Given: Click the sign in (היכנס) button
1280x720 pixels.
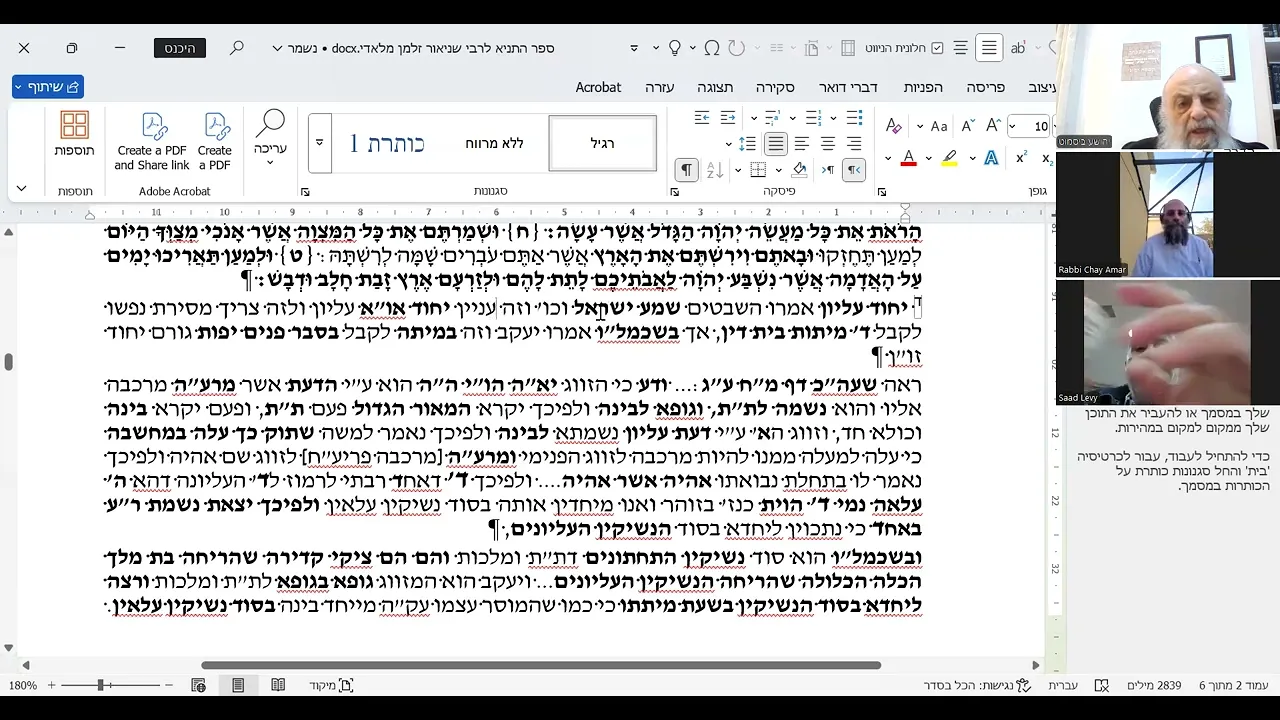Looking at the screenshot, I should point(180,48).
